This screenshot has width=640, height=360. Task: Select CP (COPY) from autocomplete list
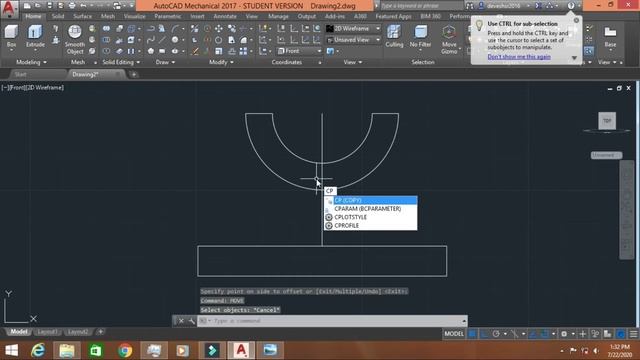click(x=371, y=200)
